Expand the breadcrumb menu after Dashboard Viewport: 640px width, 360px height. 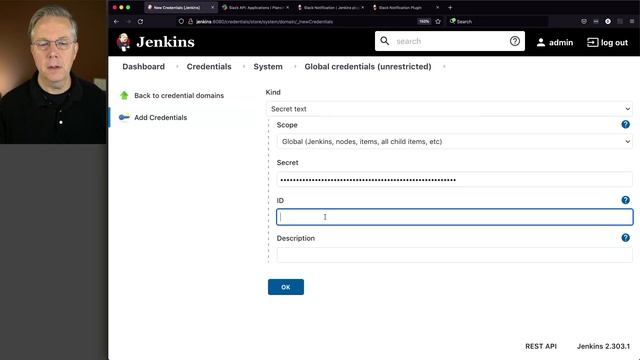tap(177, 67)
